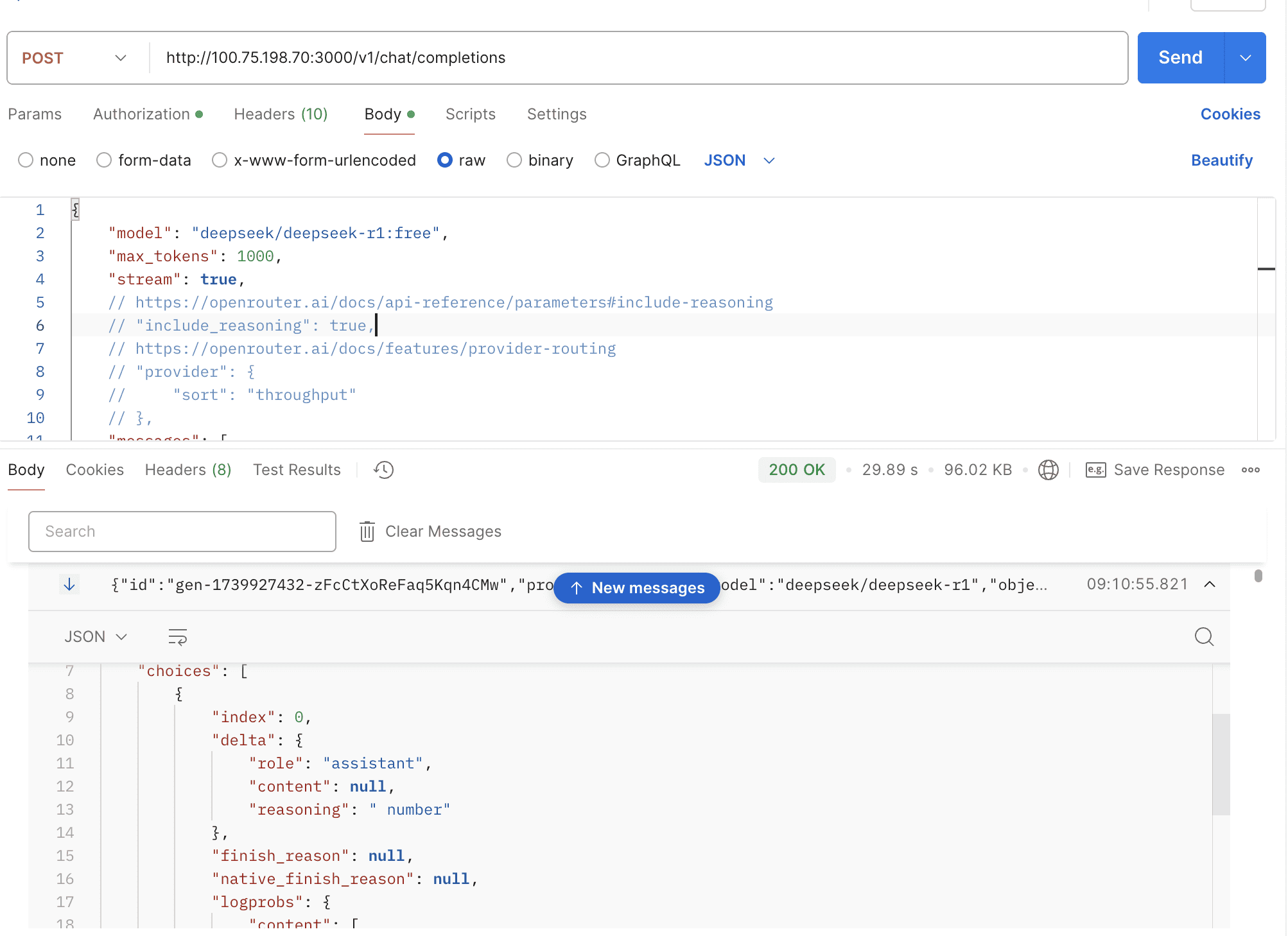Choose the GraphQL body type
The image size is (1288, 936).
[x=602, y=160]
